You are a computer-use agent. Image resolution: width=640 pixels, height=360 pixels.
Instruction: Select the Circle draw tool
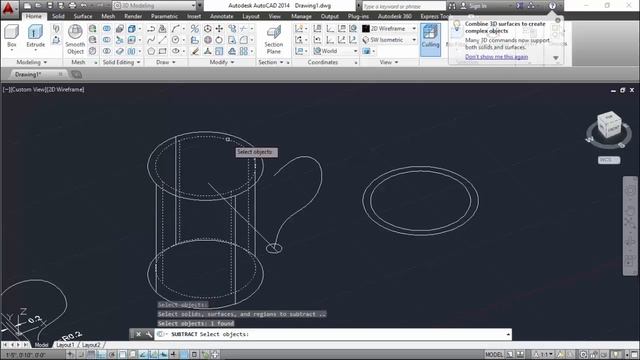tap(175, 40)
